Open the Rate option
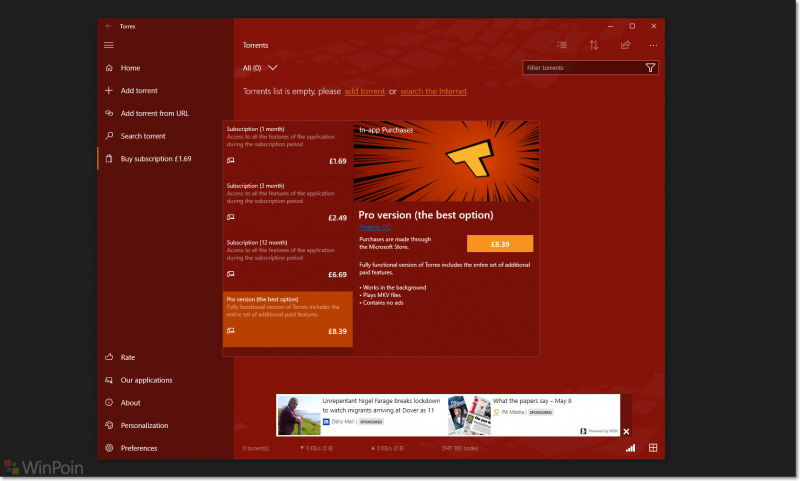 coord(165,357)
